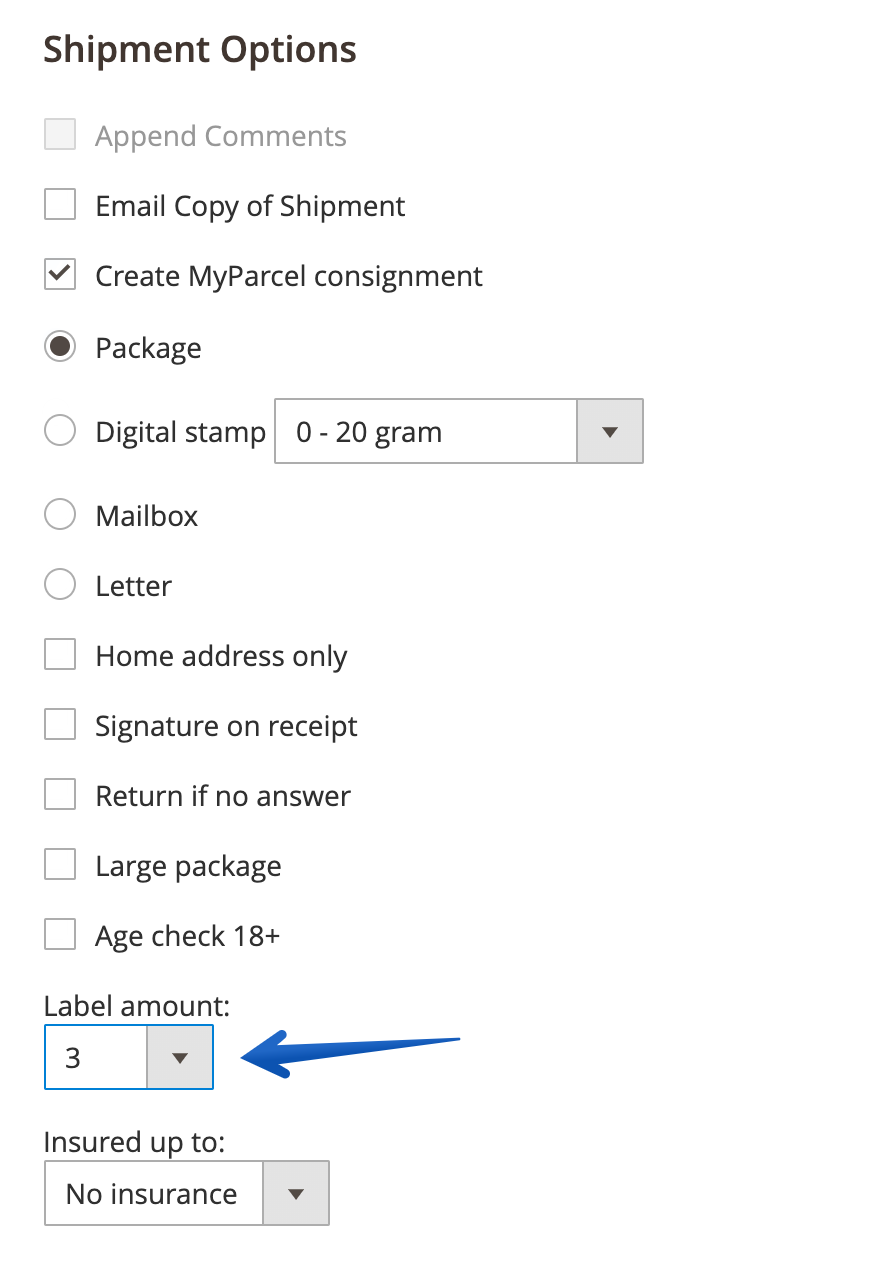Select the Package radio button

coord(60,348)
